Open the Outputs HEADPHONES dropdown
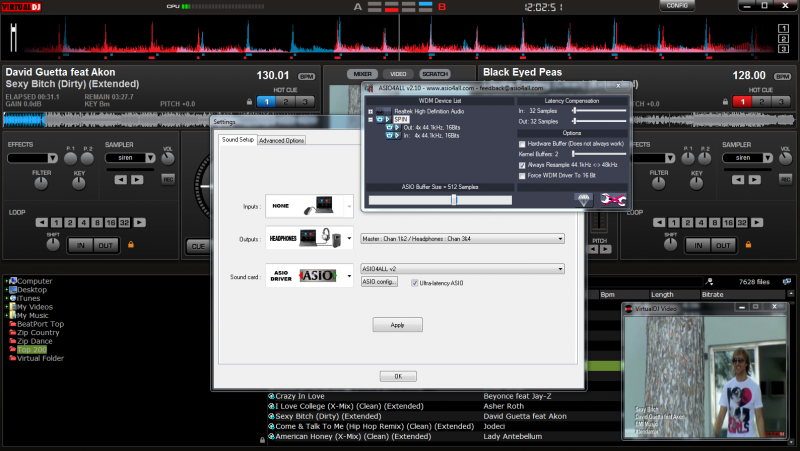800x451 pixels. [309, 238]
